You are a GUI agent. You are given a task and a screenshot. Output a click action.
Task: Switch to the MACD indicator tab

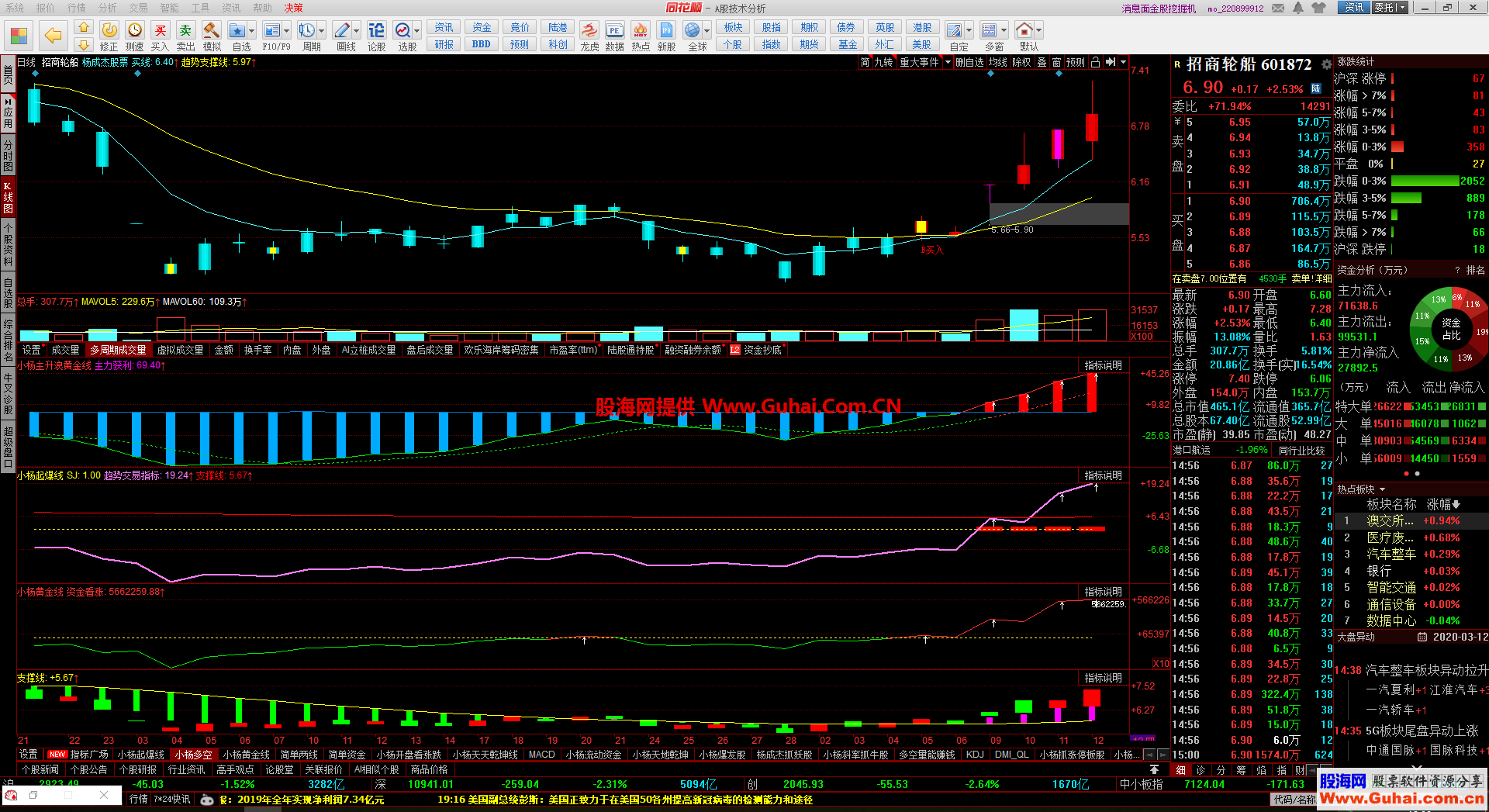[541, 755]
